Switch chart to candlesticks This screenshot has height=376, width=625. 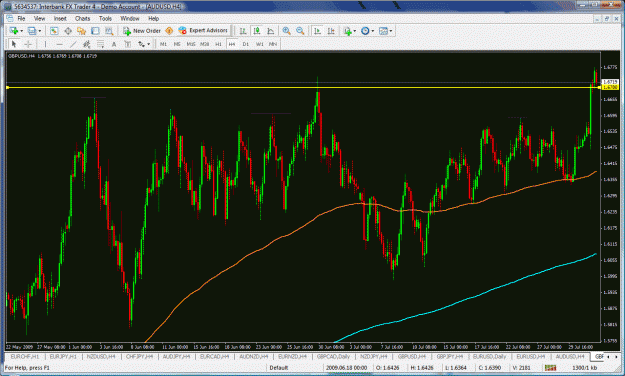(257, 31)
